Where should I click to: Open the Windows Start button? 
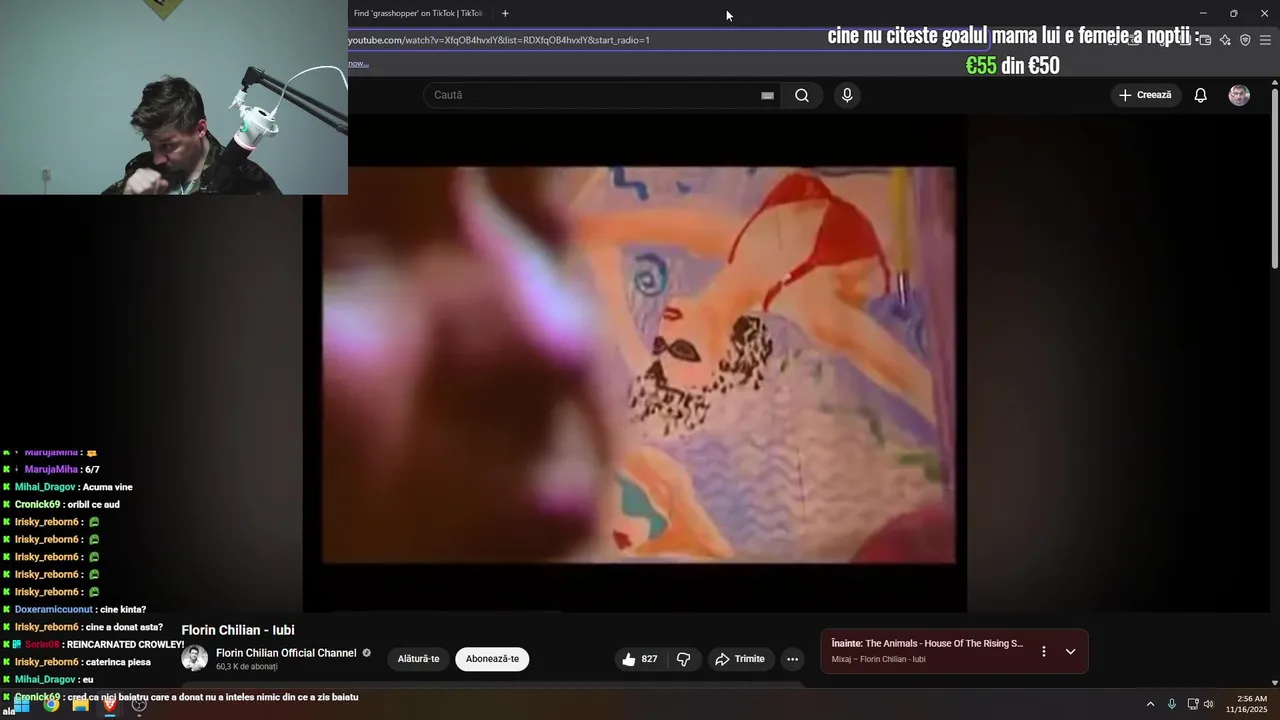click(x=21, y=704)
